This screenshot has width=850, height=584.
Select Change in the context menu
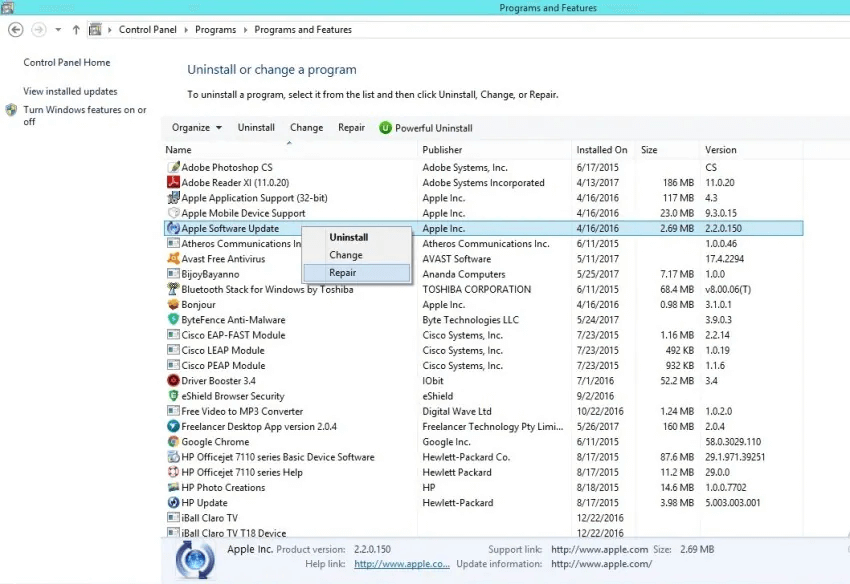346,255
